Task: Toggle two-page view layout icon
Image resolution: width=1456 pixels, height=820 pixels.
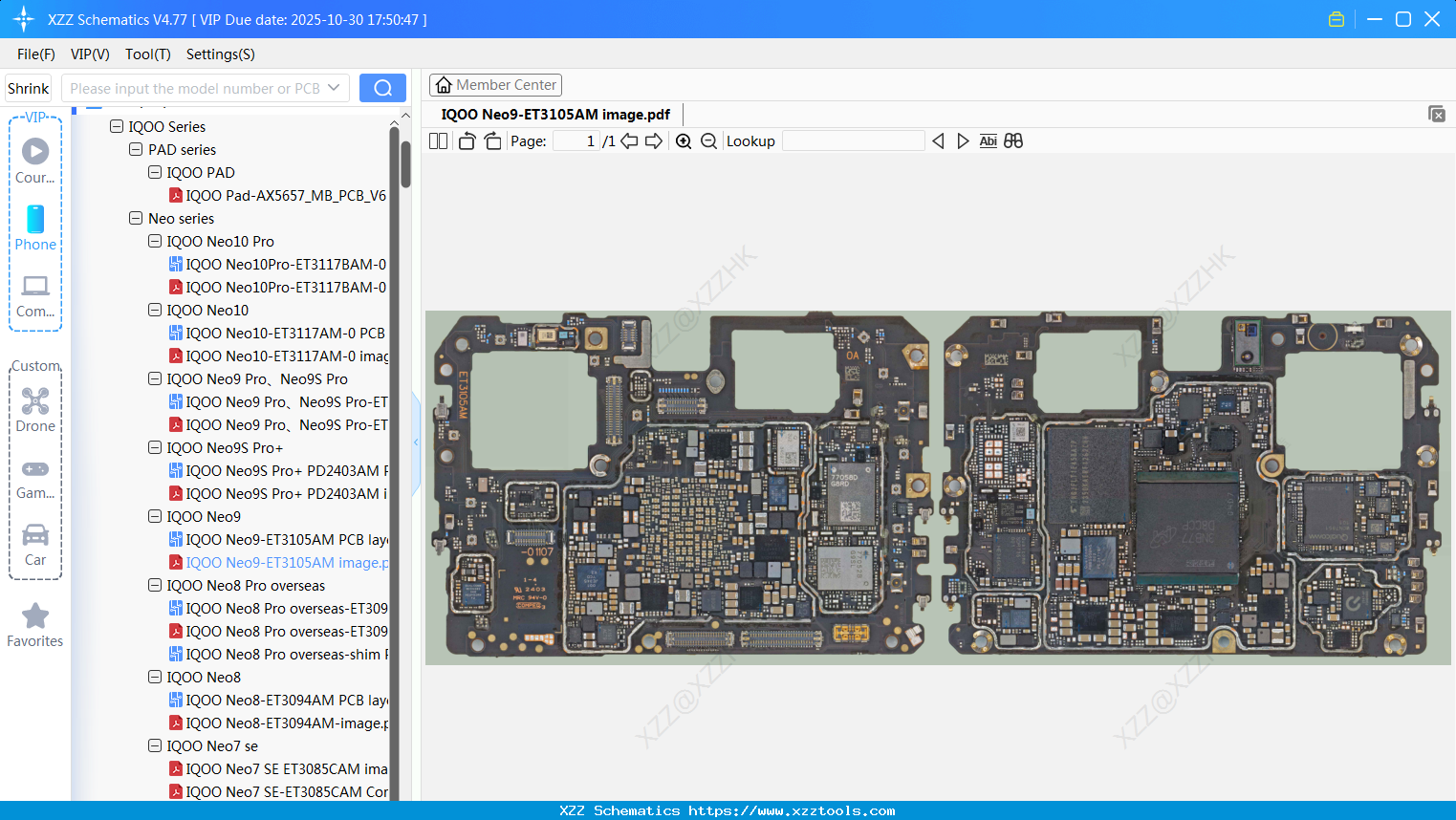Action: point(438,141)
